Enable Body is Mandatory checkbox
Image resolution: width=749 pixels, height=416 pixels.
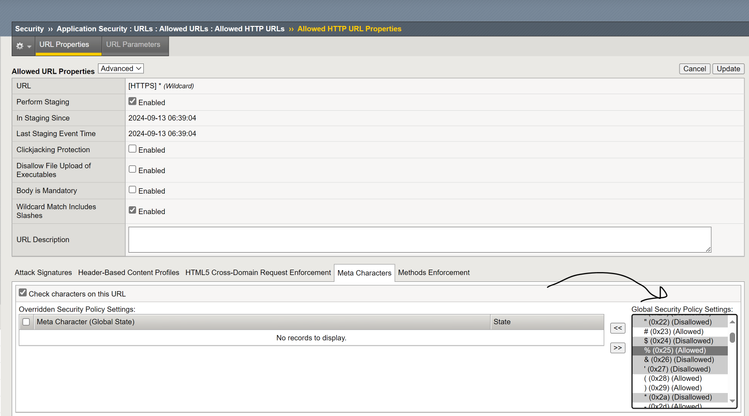132,190
